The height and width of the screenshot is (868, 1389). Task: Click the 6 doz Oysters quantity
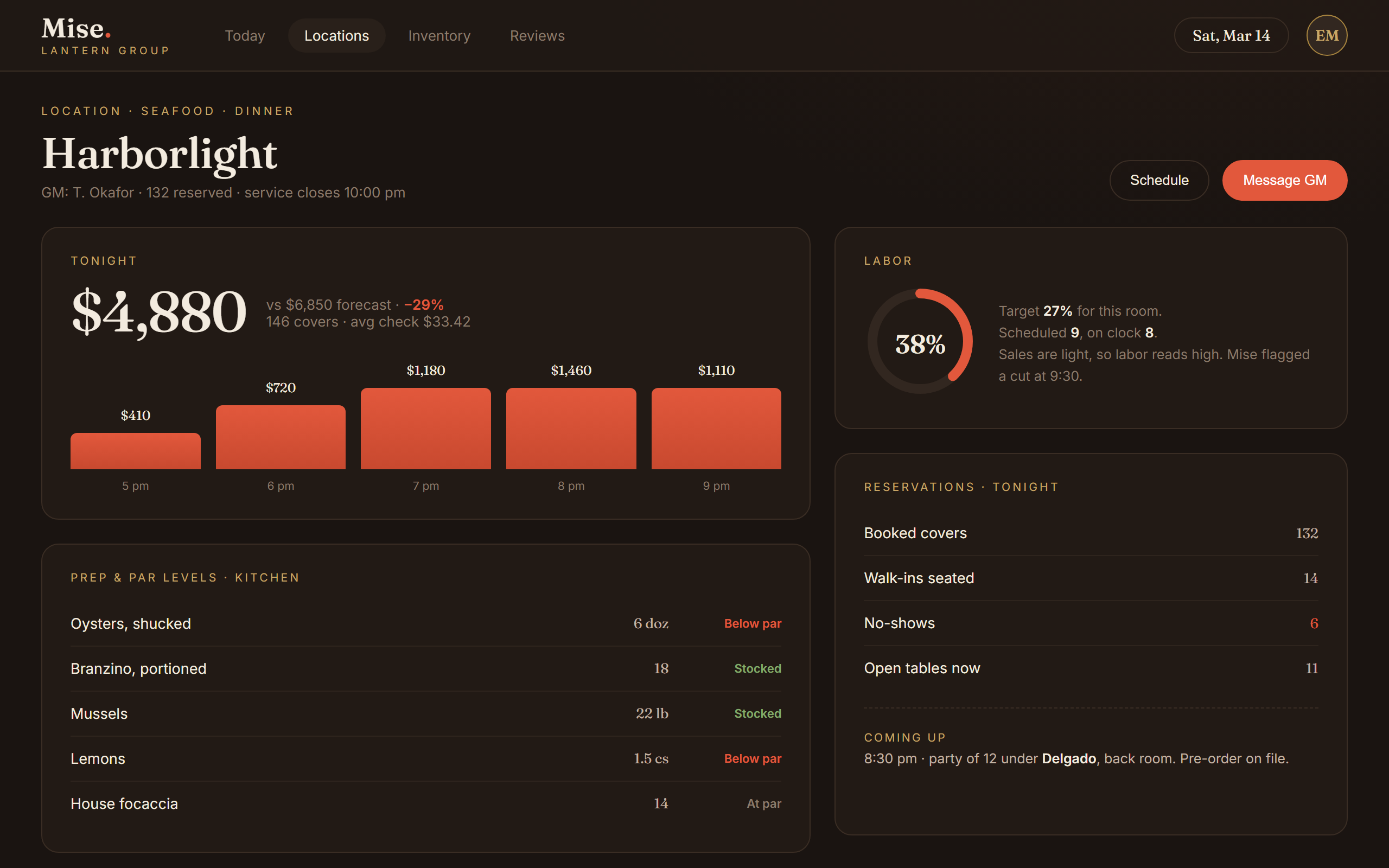point(651,623)
